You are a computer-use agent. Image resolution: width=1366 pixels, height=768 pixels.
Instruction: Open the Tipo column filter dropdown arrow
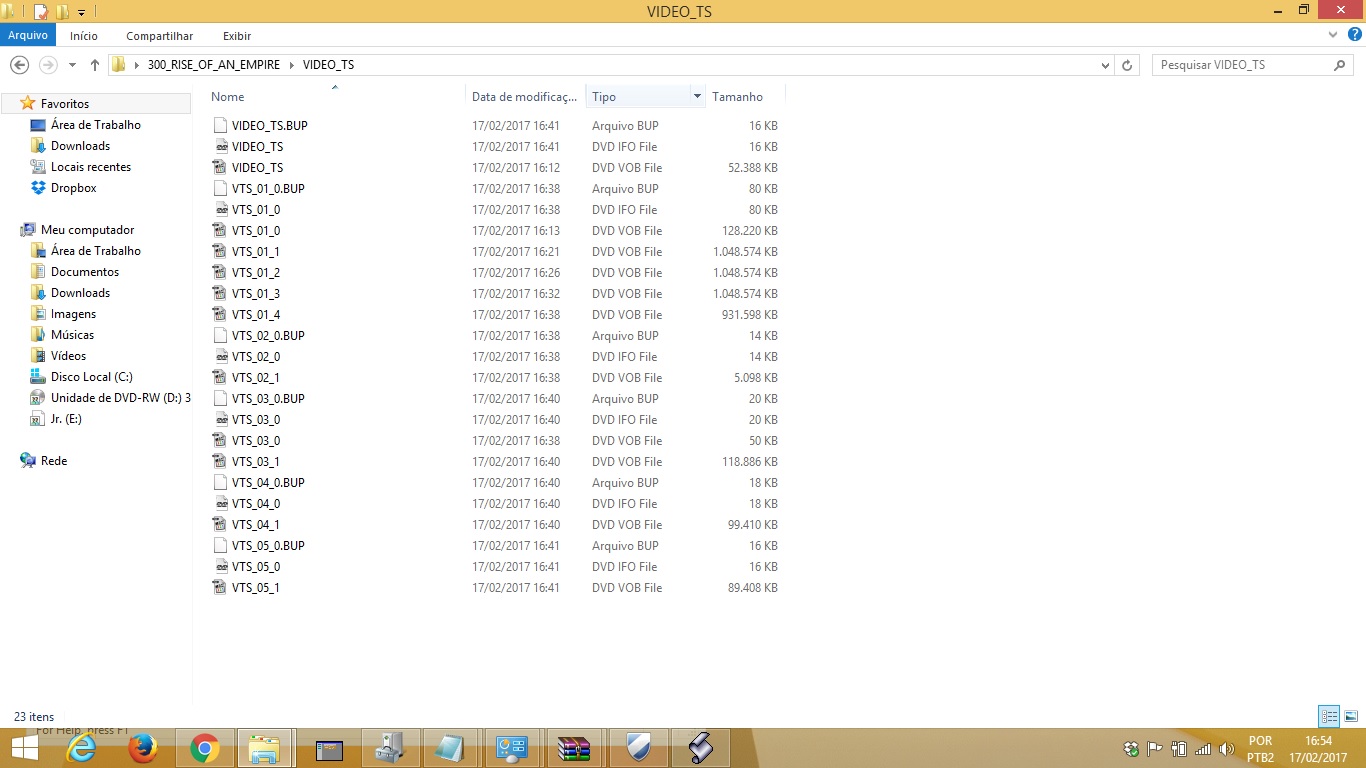pos(697,96)
